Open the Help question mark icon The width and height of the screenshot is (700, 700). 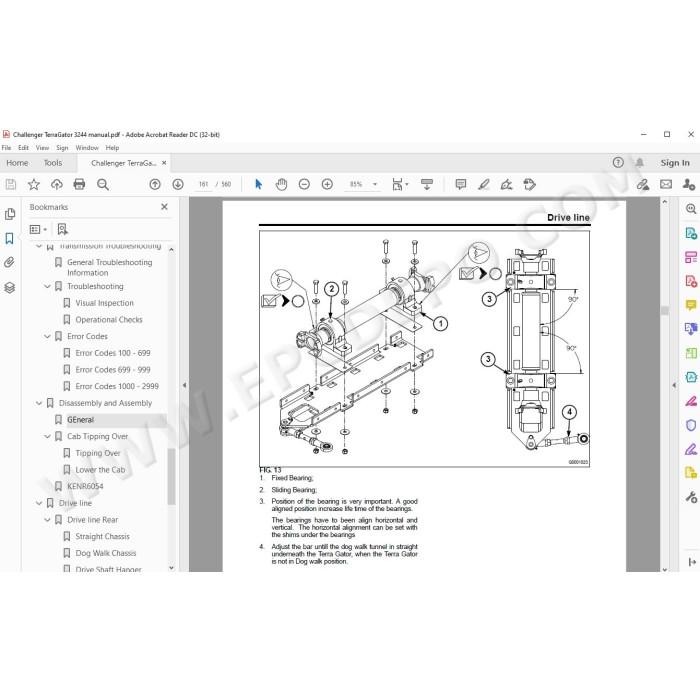[618, 163]
